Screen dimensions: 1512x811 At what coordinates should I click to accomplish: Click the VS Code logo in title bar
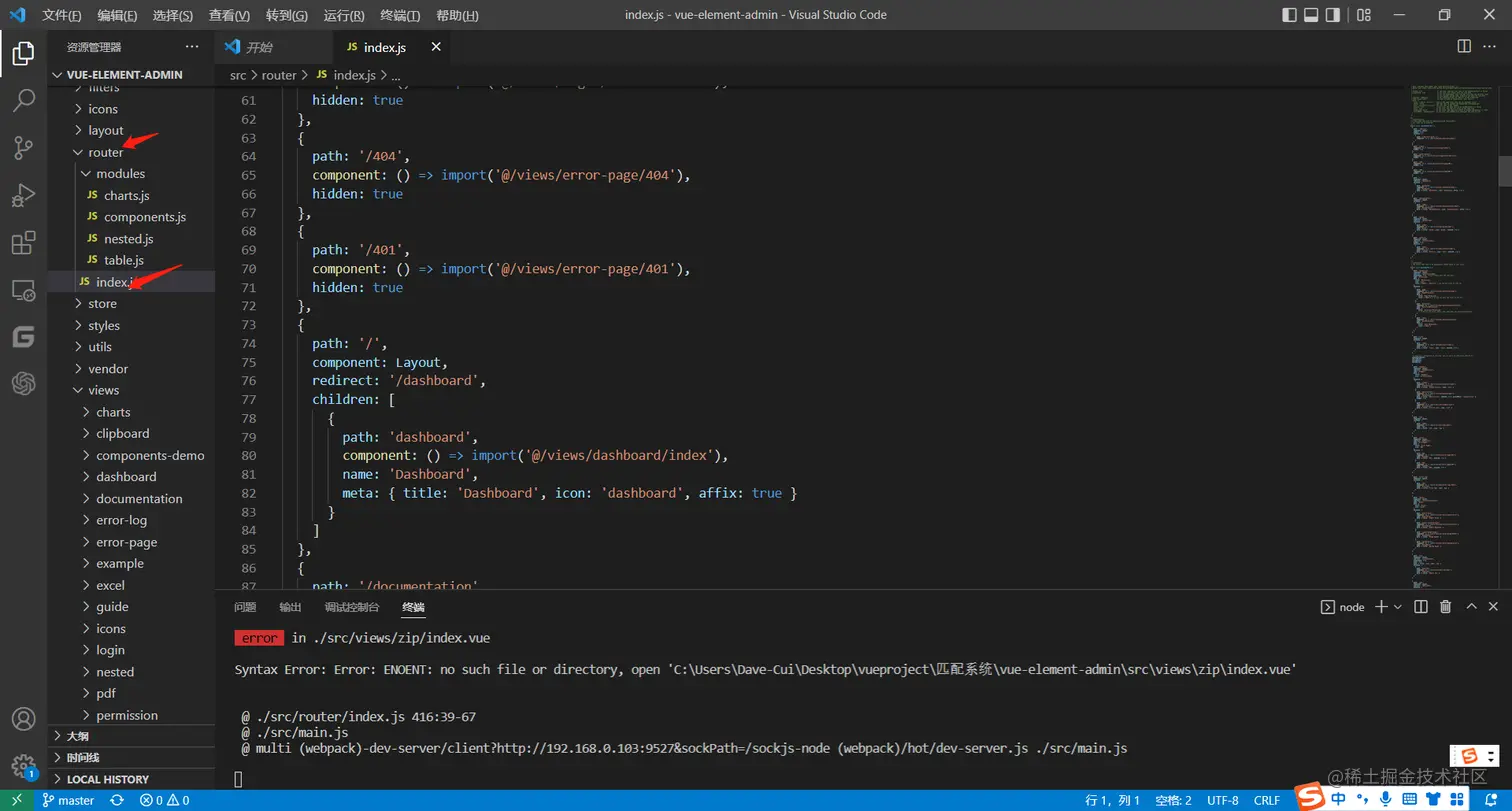click(17, 15)
